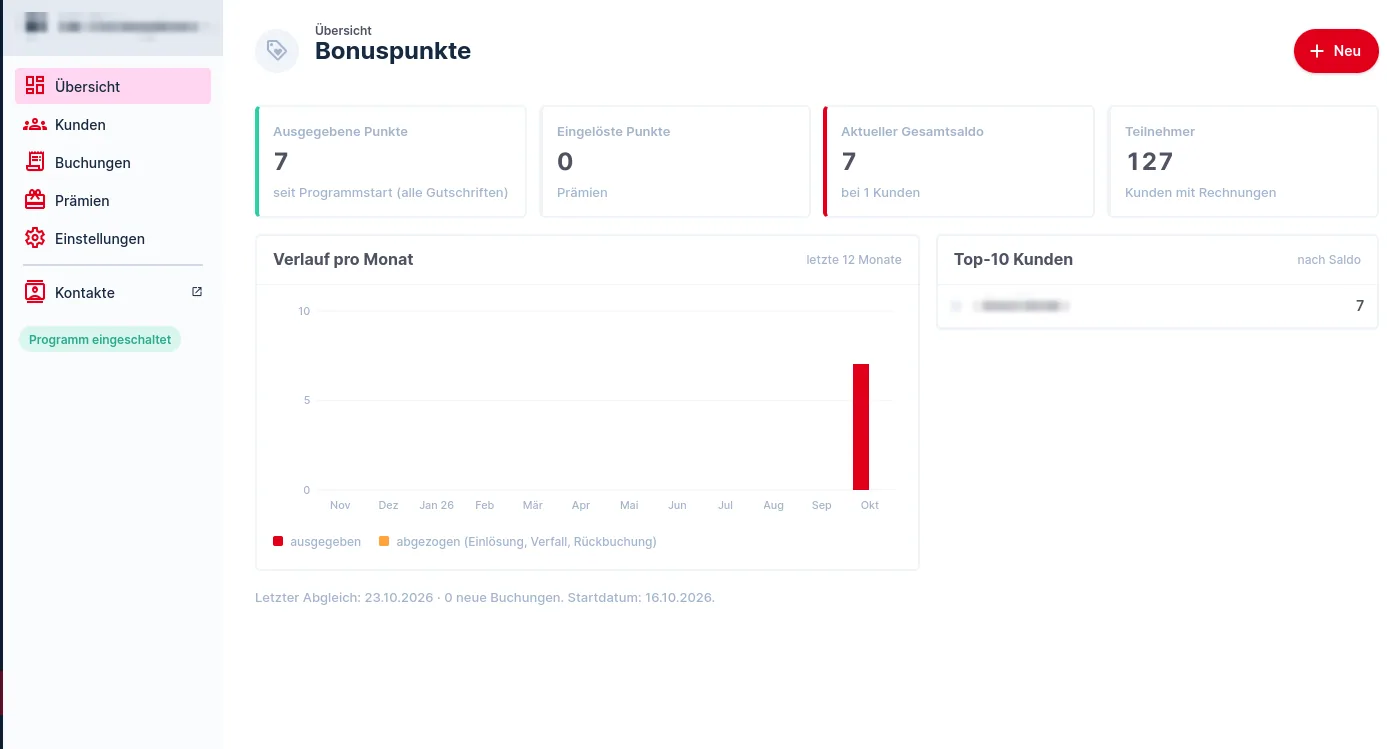Click the Buchungen receipt icon
Viewport: 1387px width, 749px height.
pos(35,162)
